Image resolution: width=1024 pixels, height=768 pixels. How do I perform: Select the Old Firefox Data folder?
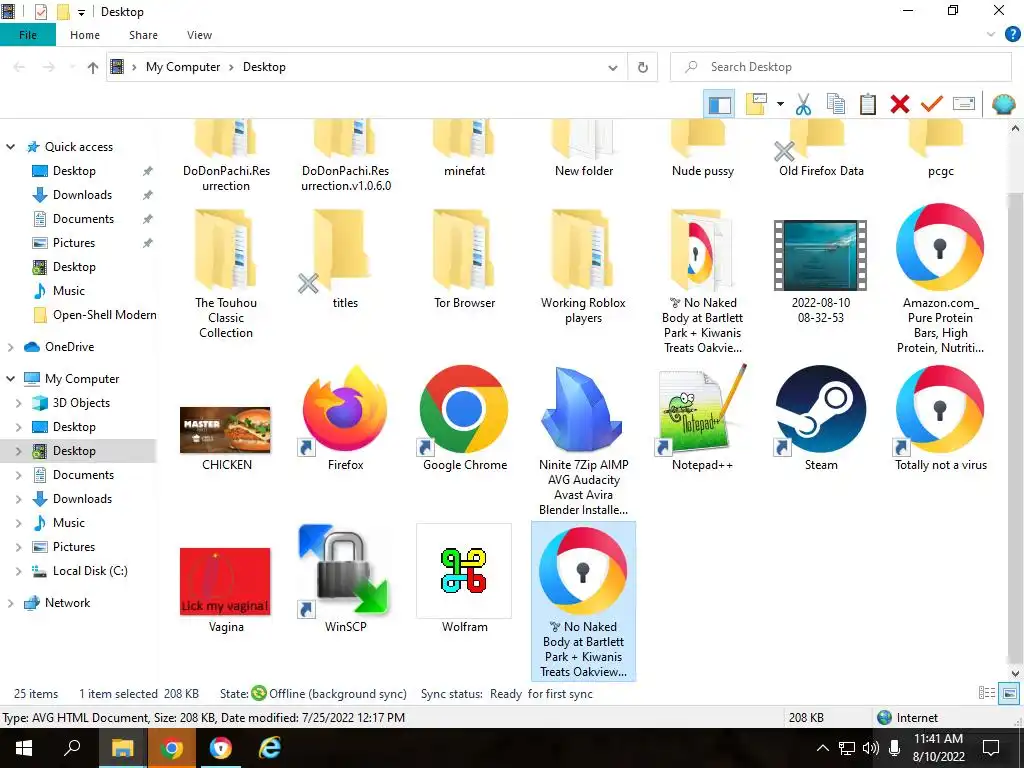(x=821, y=148)
